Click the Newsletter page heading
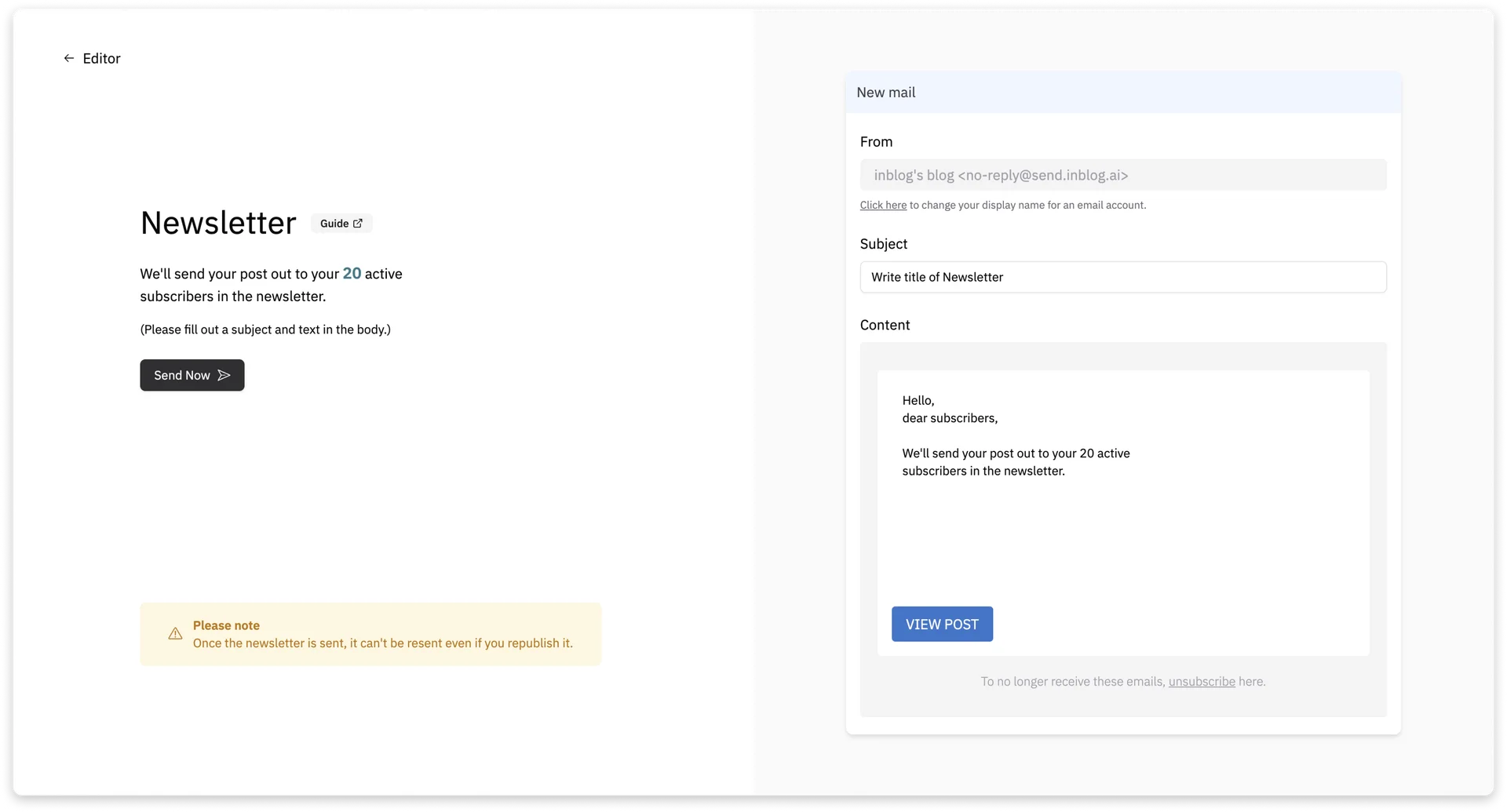 218,223
